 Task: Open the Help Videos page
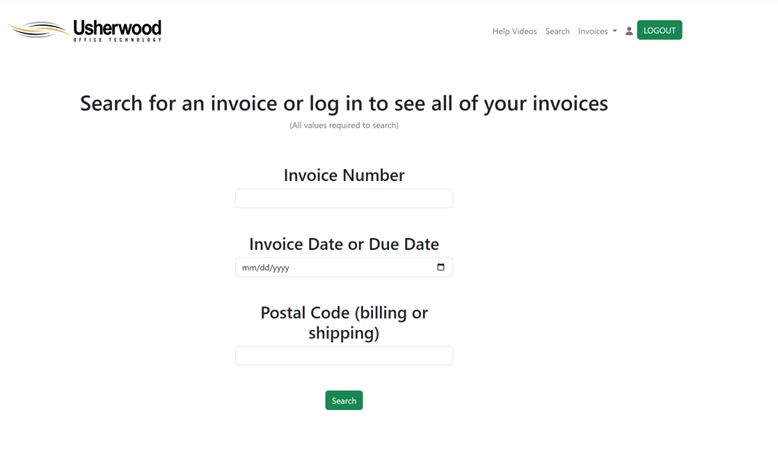coord(514,31)
